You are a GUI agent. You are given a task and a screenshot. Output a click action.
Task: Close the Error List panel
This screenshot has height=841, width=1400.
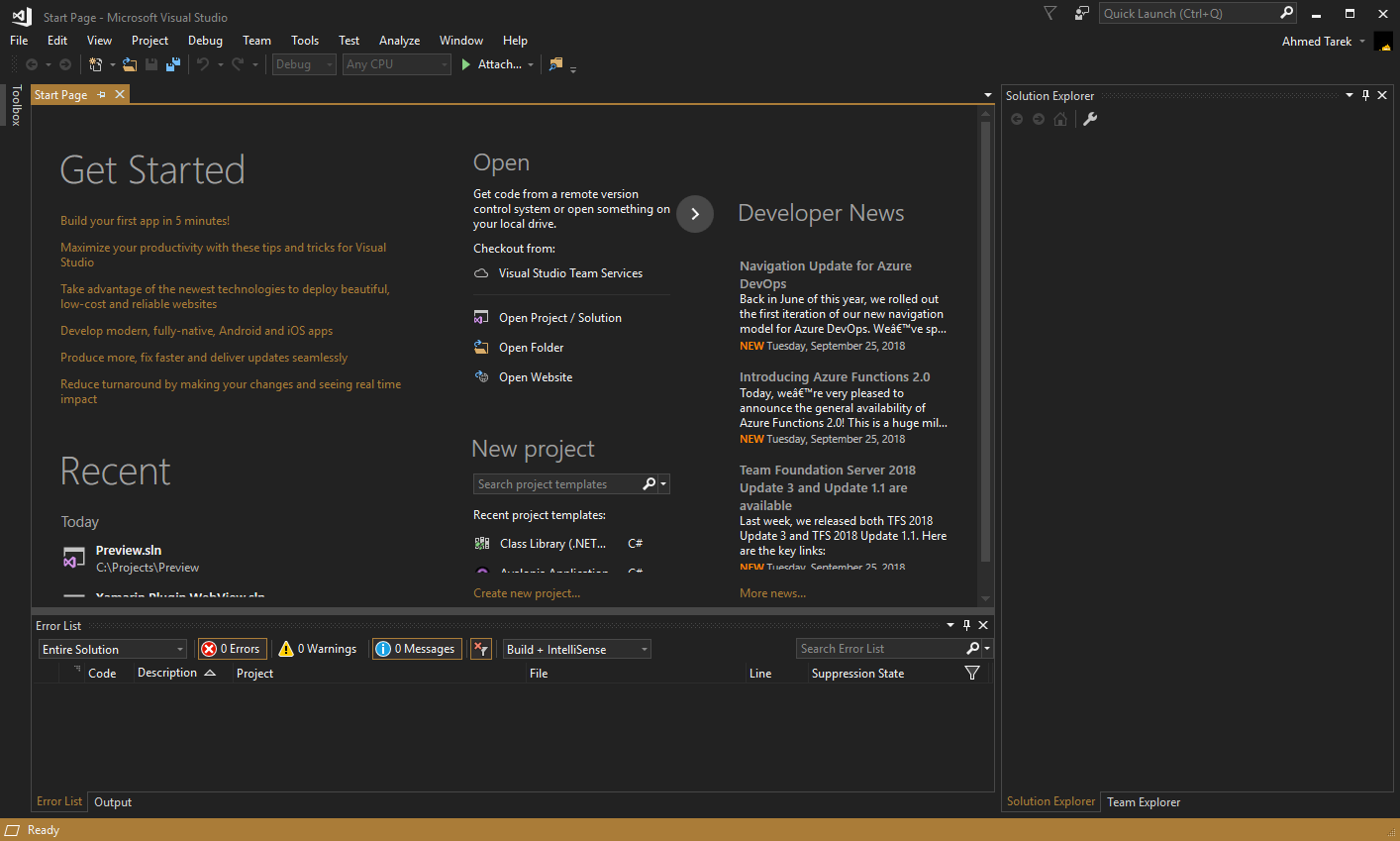[983, 625]
